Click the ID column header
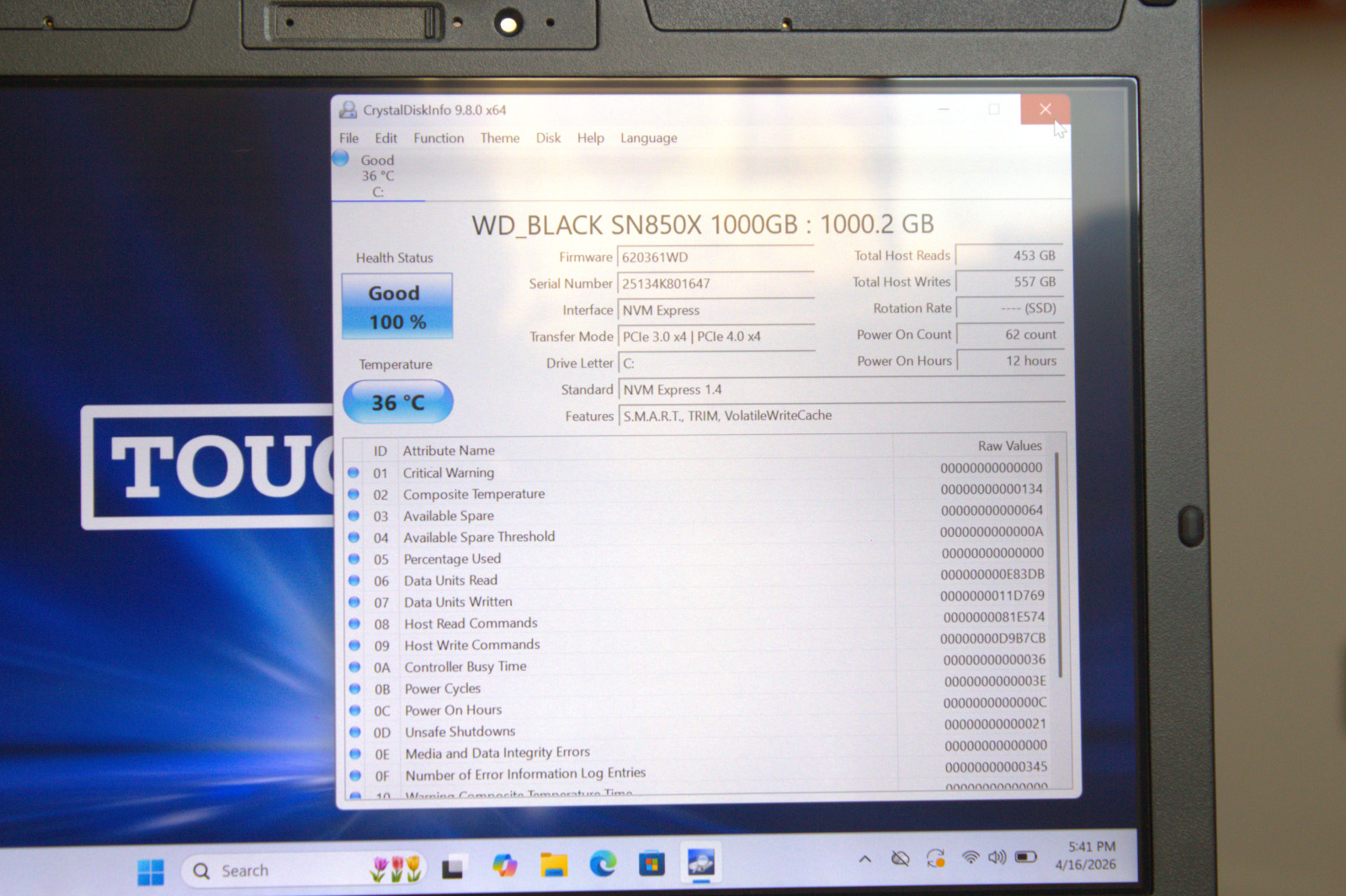Screen dimensions: 1346x896 coord(380,451)
